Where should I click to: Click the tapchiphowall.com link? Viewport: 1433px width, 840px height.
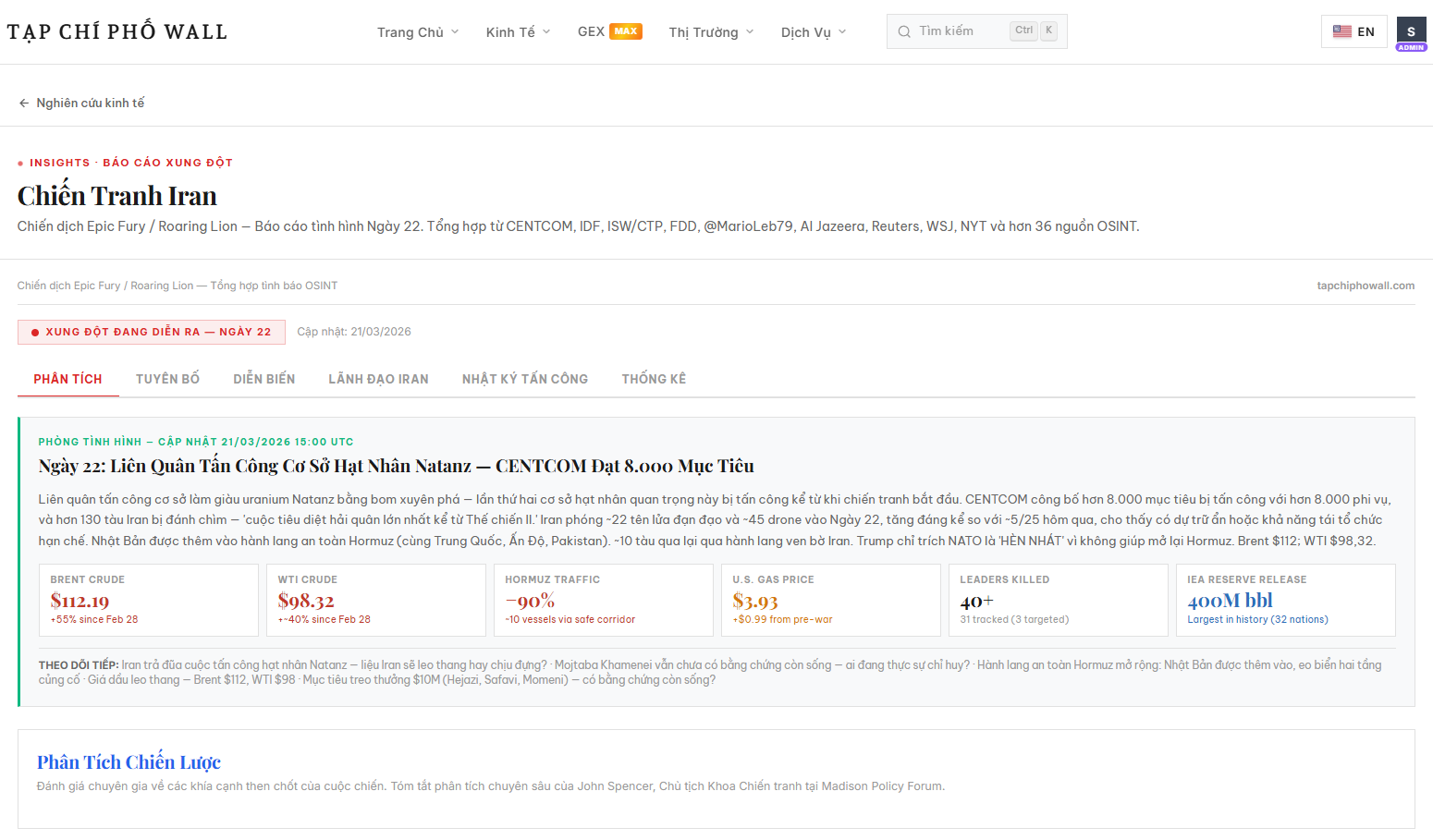1365,286
